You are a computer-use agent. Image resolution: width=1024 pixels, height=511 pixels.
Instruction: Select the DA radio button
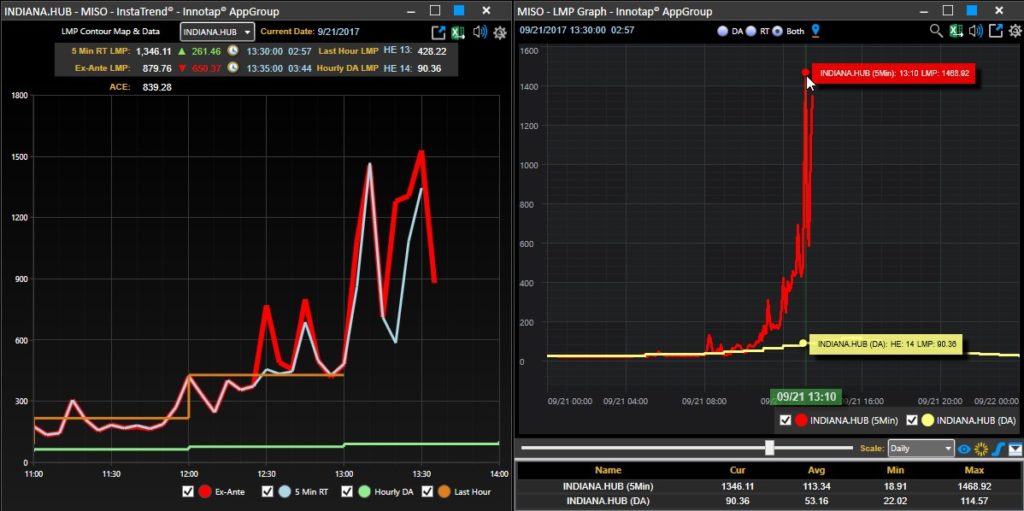coord(722,31)
